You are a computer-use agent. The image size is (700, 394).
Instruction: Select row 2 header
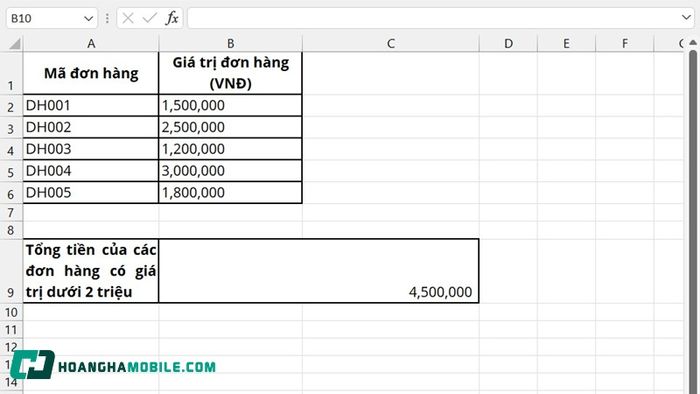(x=11, y=106)
